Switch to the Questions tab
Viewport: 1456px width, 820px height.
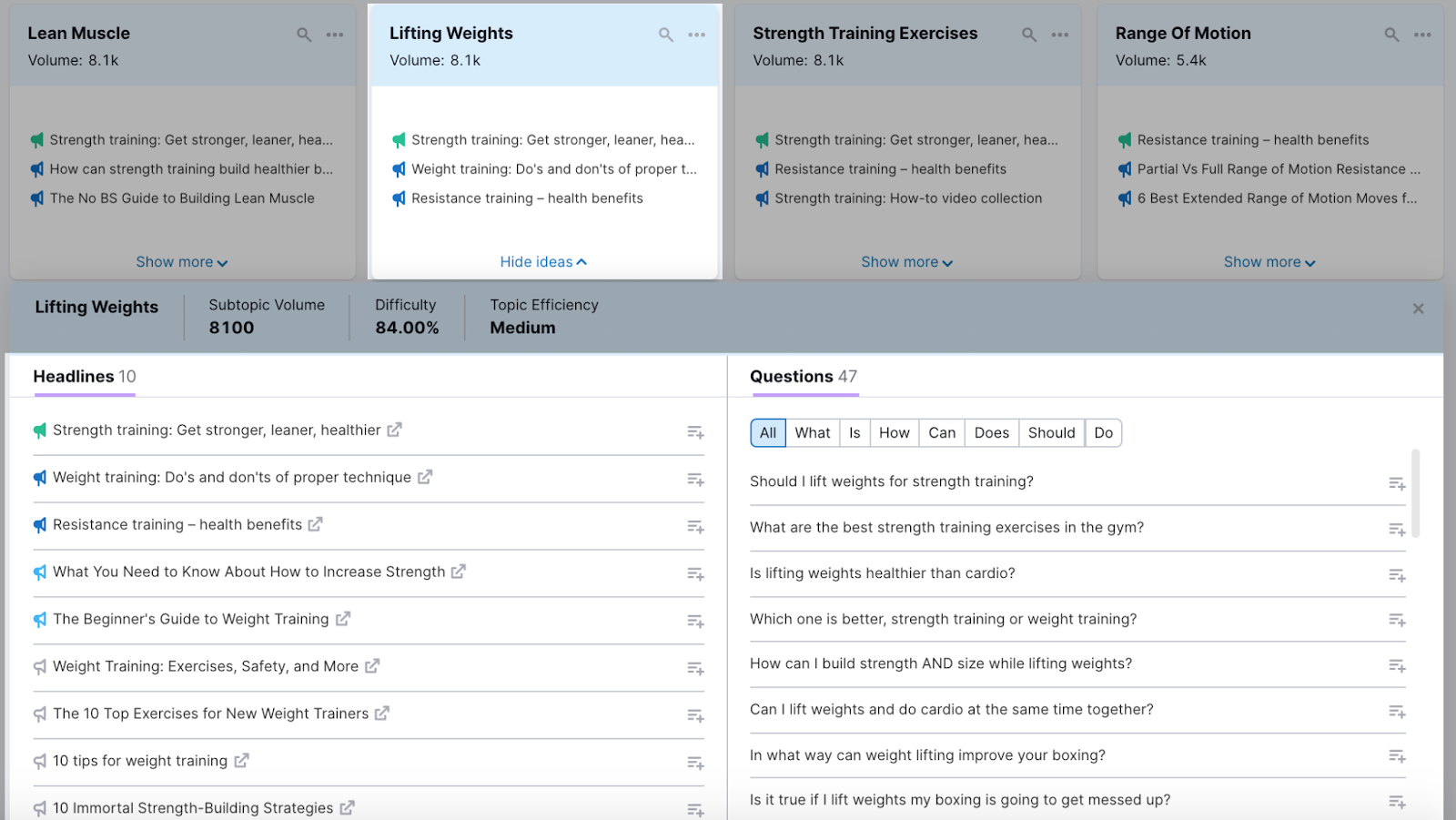tap(803, 376)
